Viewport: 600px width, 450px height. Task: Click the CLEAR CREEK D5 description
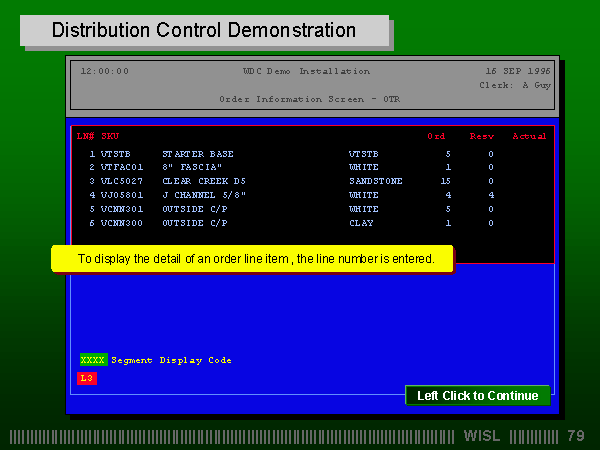point(204,181)
